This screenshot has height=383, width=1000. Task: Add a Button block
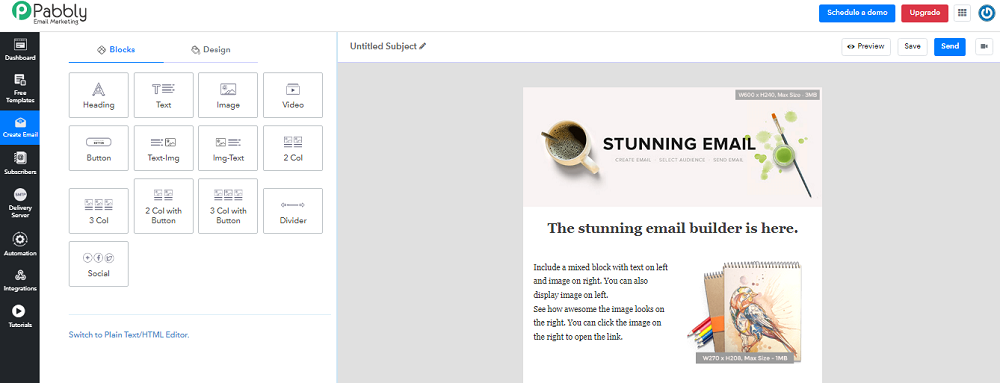99,148
